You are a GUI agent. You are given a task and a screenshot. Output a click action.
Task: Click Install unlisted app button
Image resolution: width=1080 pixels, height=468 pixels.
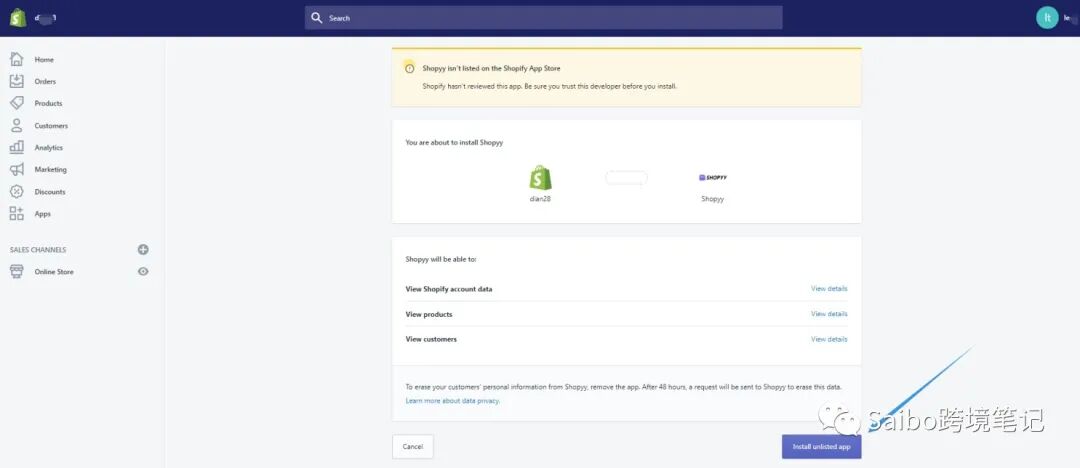[821, 447]
